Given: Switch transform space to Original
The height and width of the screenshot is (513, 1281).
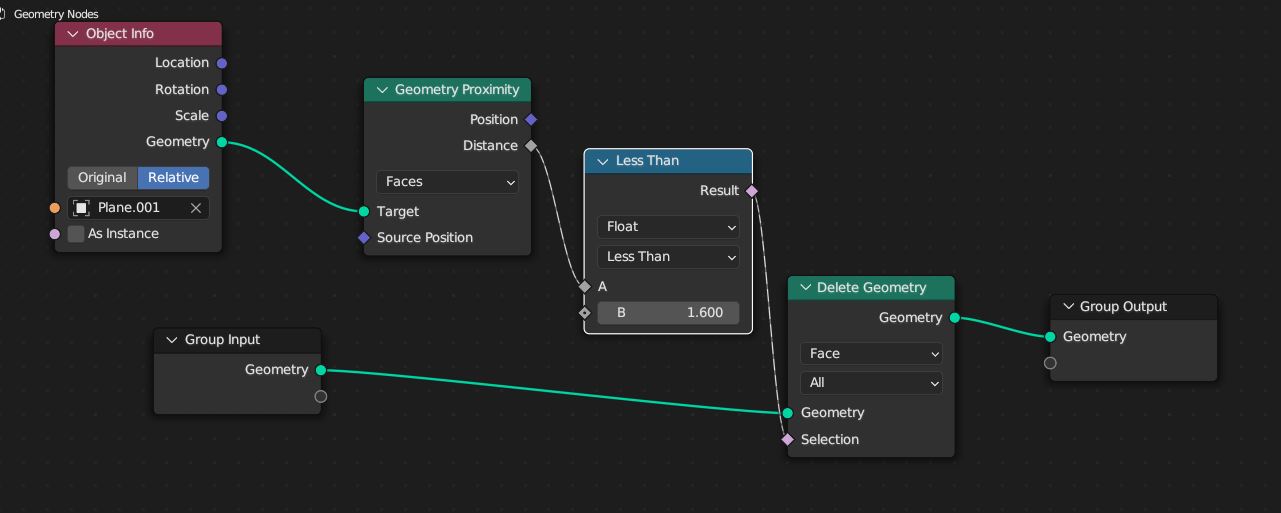Looking at the screenshot, I should click(103, 178).
